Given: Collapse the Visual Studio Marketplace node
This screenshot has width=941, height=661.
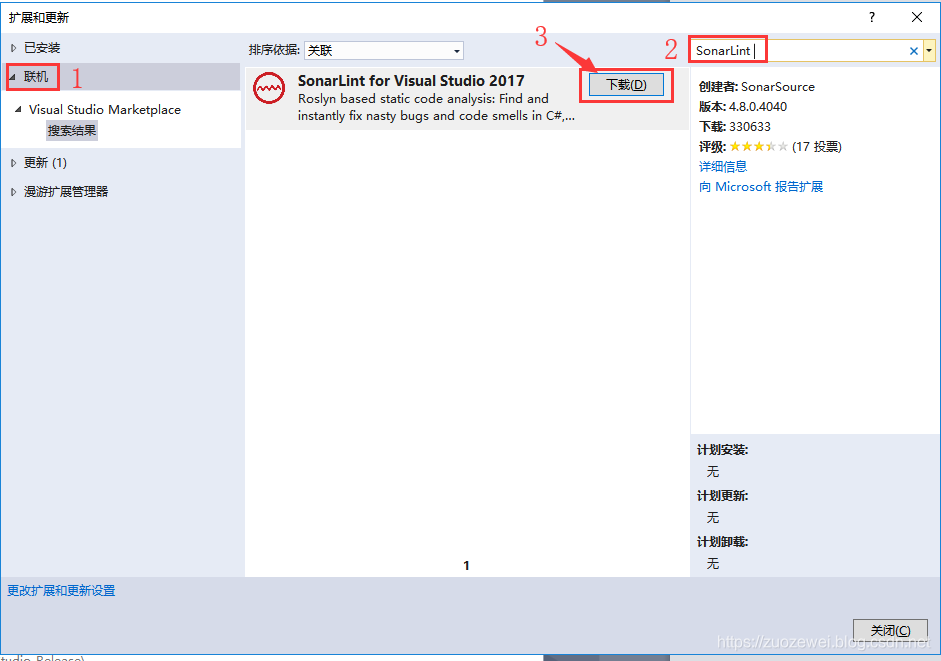Looking at the screenshot, I should click(18, 109).
